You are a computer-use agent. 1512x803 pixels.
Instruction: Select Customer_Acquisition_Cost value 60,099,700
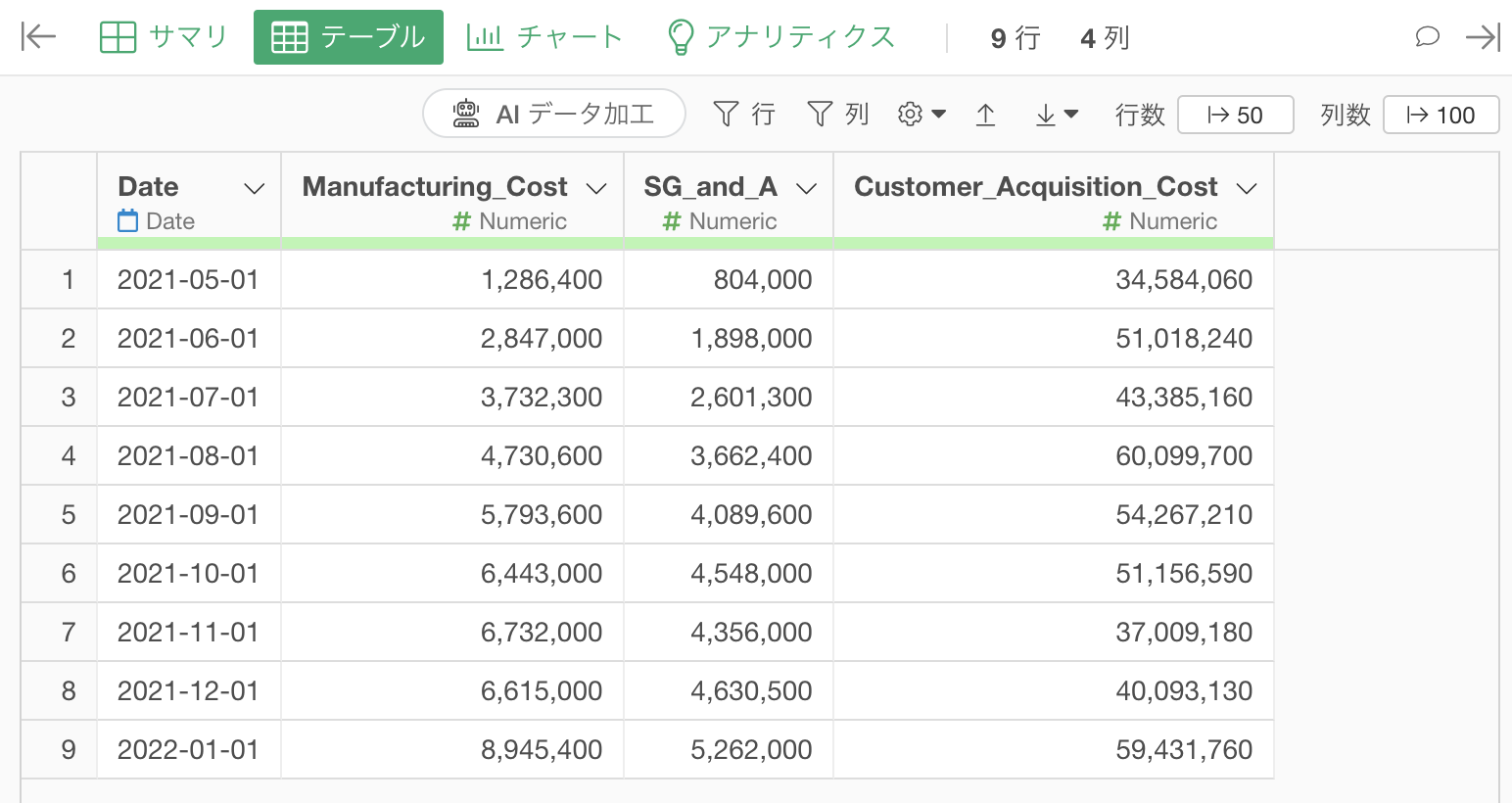[1054, 456]
